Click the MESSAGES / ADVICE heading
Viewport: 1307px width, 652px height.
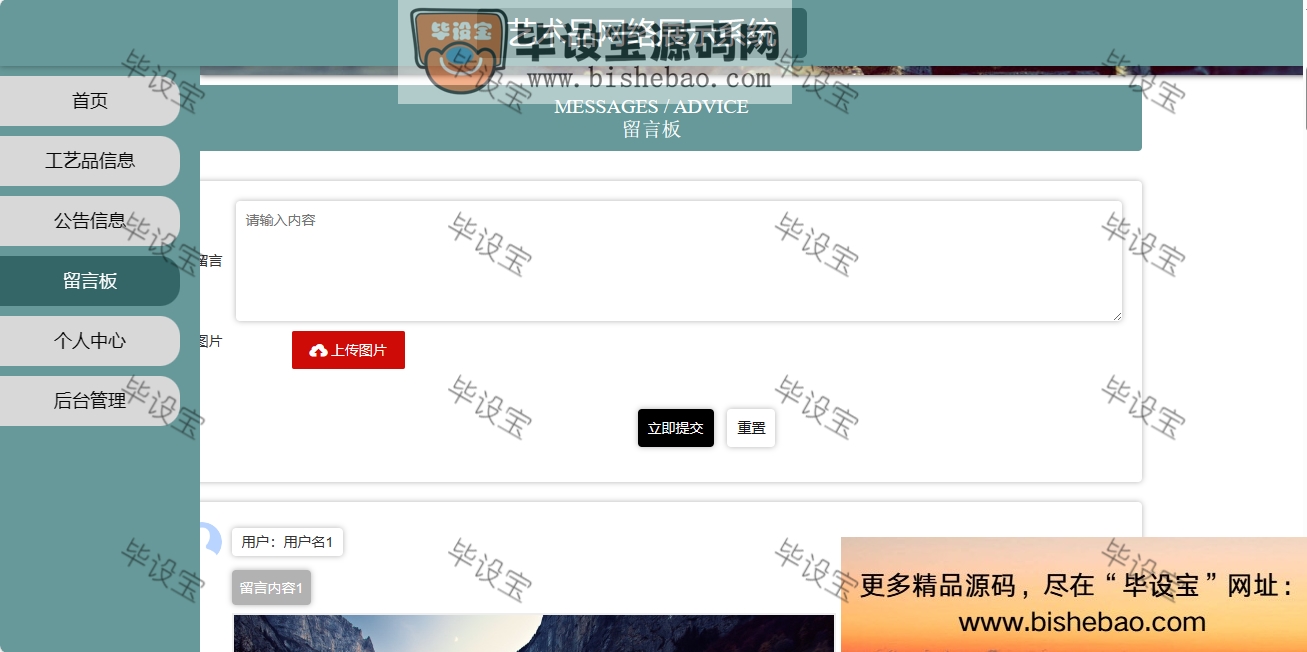(x=651, y=107)
